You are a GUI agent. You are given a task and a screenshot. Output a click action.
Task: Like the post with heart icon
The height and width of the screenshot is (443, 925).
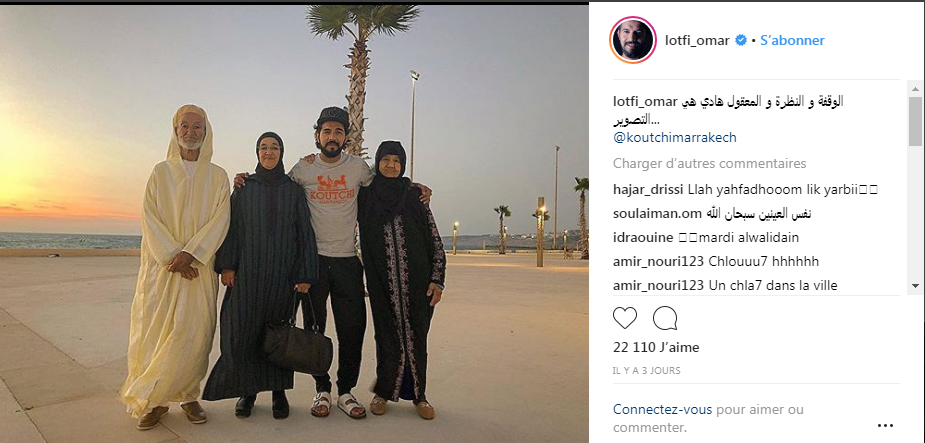(625, 319)
